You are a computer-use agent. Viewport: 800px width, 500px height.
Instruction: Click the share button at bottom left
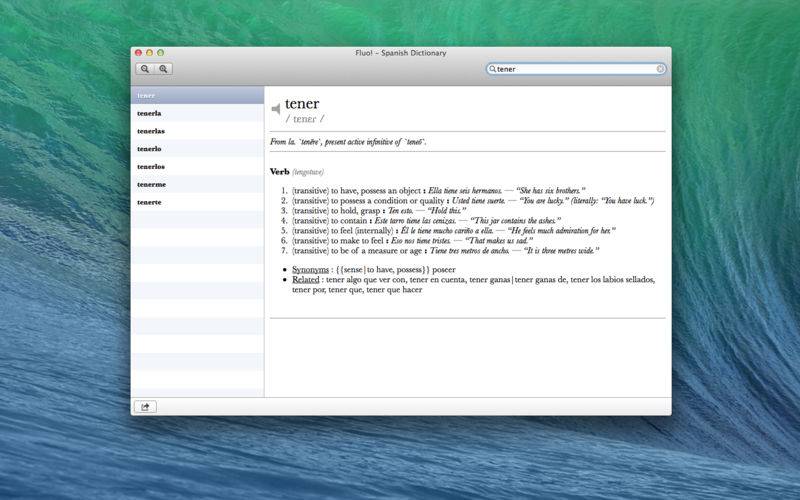(x=145, y=407)
